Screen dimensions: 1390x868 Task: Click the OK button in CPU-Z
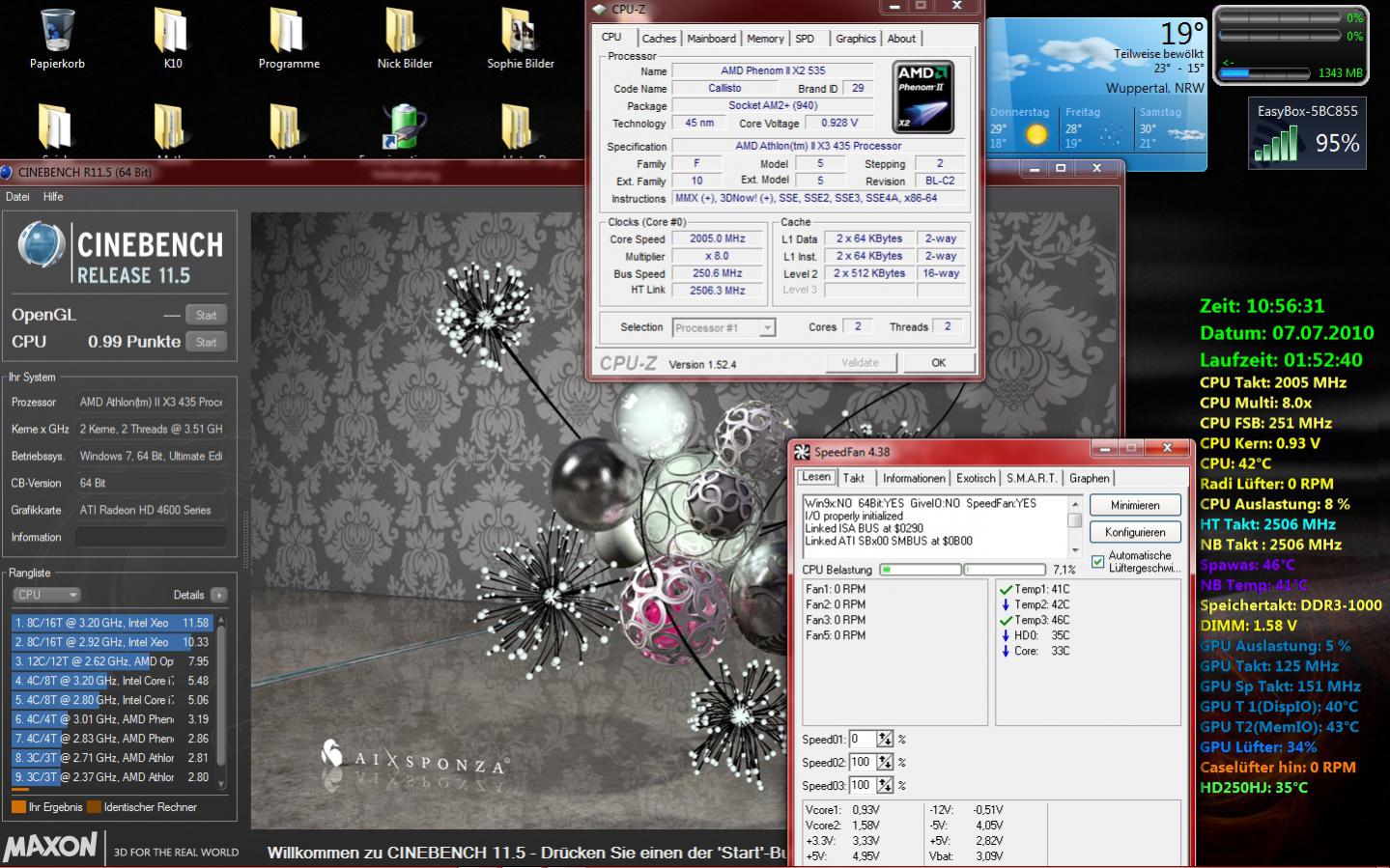pyautogui.click(x=938, y=363)
